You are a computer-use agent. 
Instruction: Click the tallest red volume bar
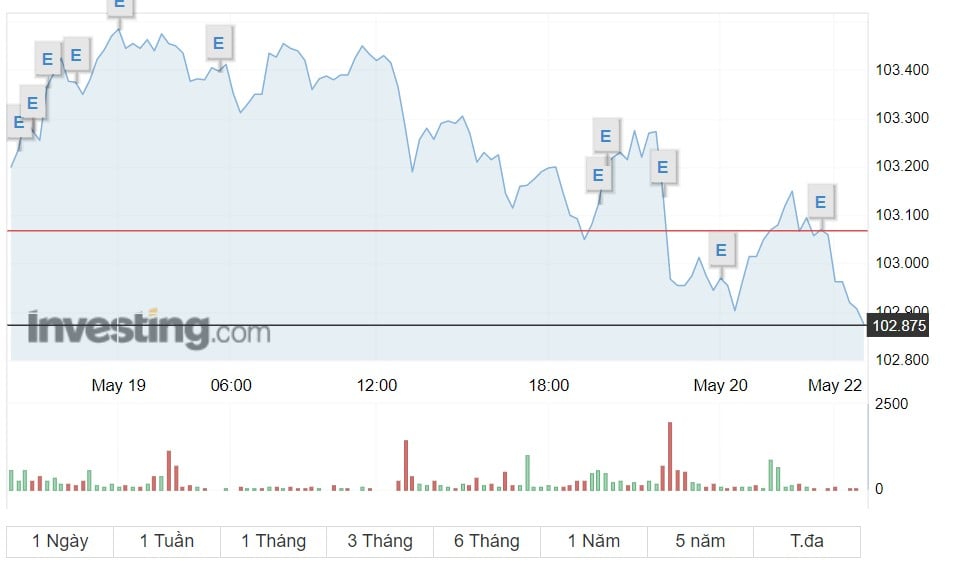pos(670,456)
